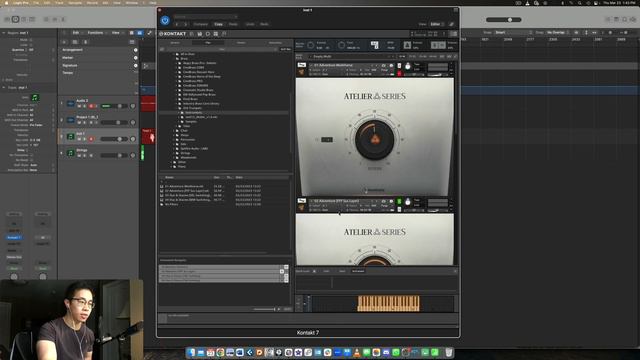Image resolution: width=640 pixels, height=360 pixels.
Task: Click the link icon in plugin header
Action: [451, 24]
